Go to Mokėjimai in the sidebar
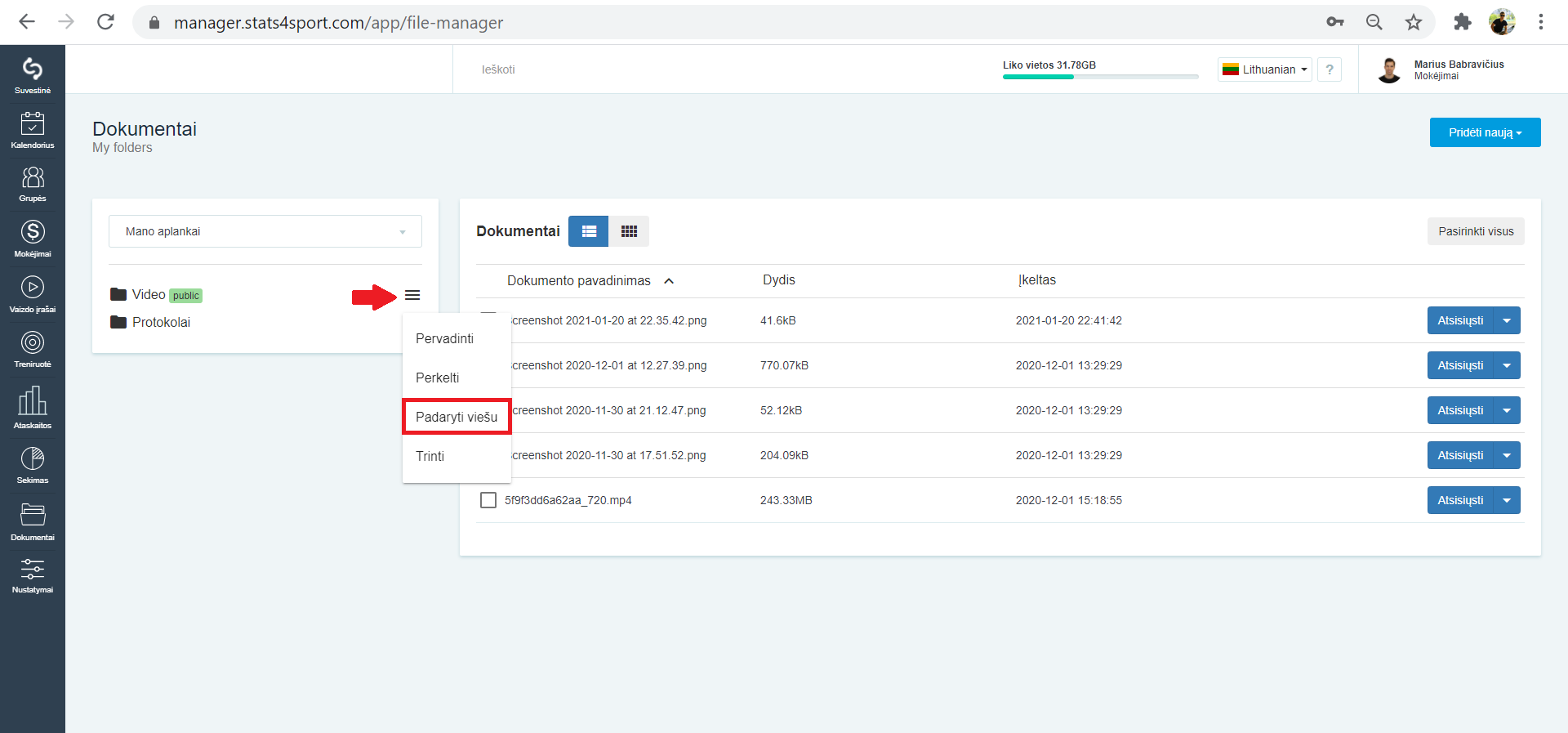 33,239
